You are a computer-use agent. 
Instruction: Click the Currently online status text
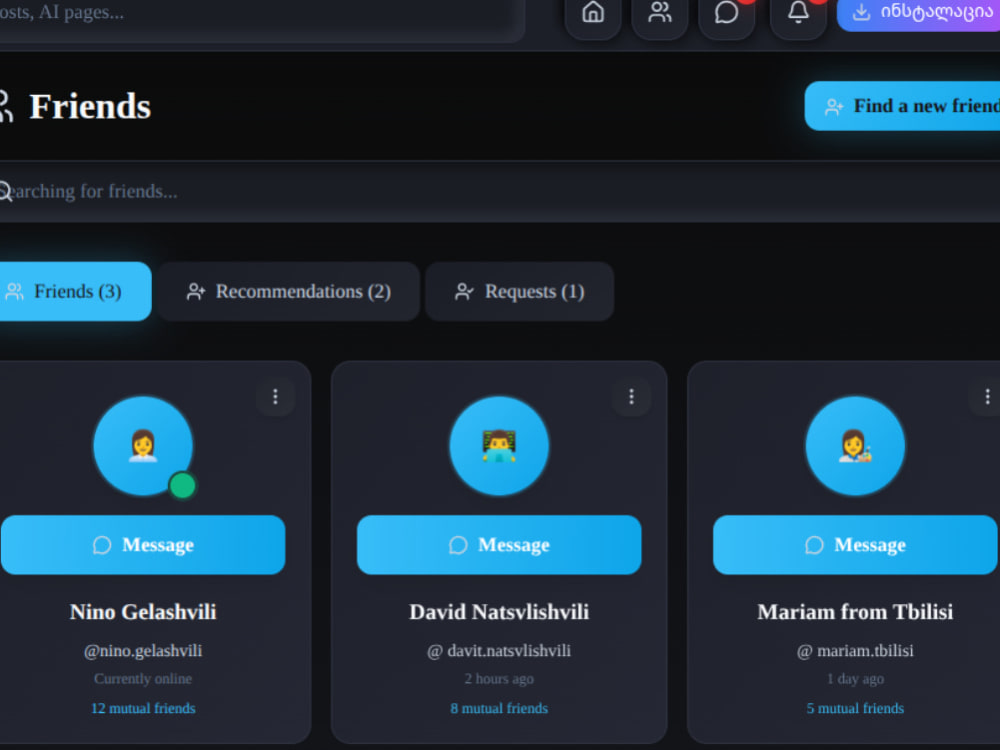click(x=143, y=679)
